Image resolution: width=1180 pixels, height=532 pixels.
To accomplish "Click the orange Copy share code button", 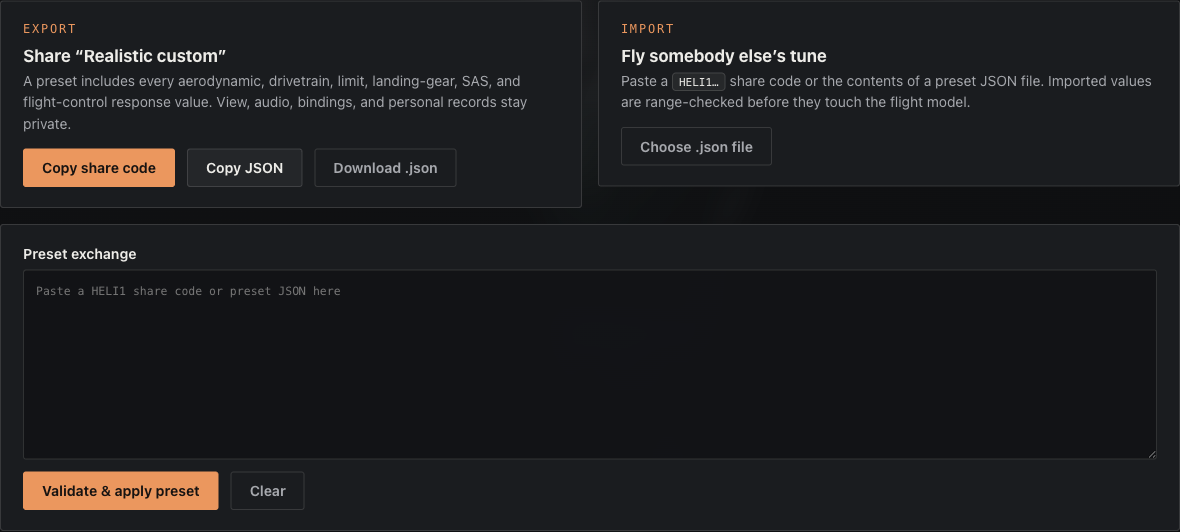I will [x=99, y=168].
